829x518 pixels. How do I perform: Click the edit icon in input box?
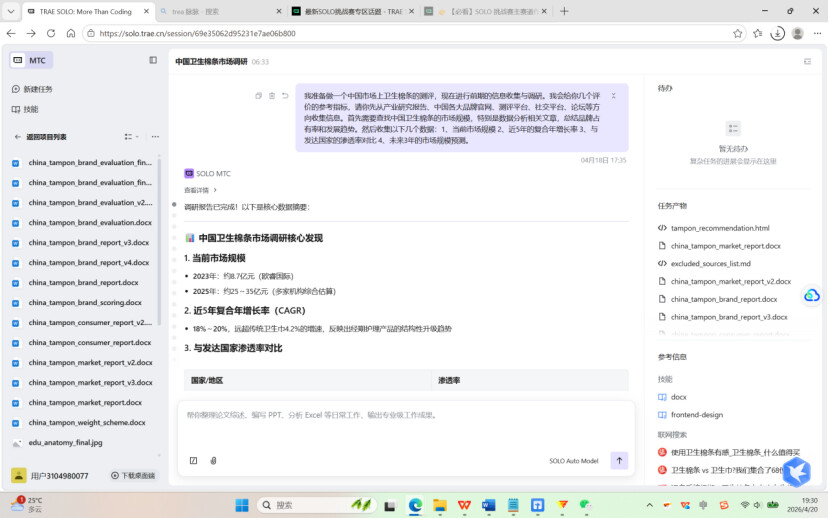coord(193,461)
